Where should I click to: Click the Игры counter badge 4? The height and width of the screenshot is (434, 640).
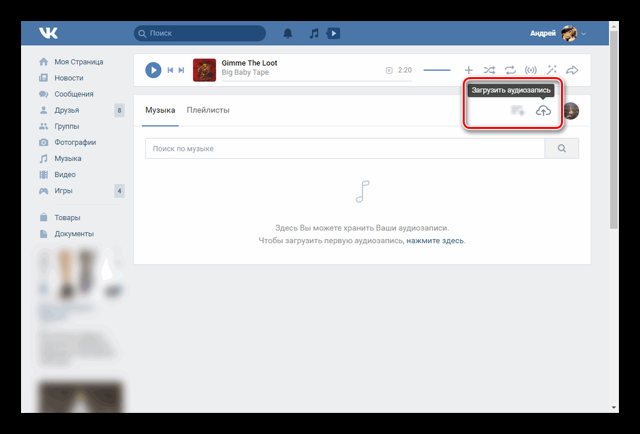pyautogui.click(x=119, y=191)
